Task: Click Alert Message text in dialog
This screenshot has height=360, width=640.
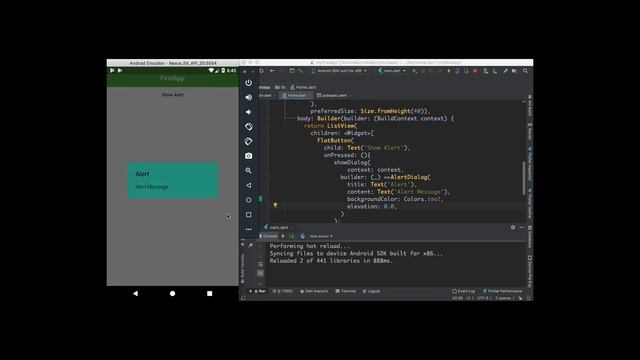Action: [x=152, y=187]
